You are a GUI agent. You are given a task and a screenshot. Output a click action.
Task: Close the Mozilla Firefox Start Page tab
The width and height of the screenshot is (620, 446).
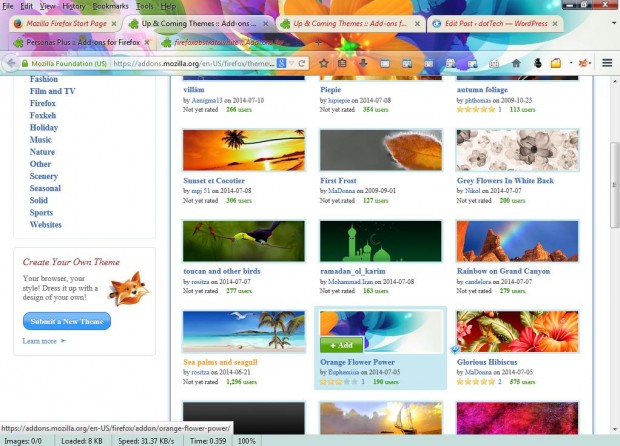[114, 24]
